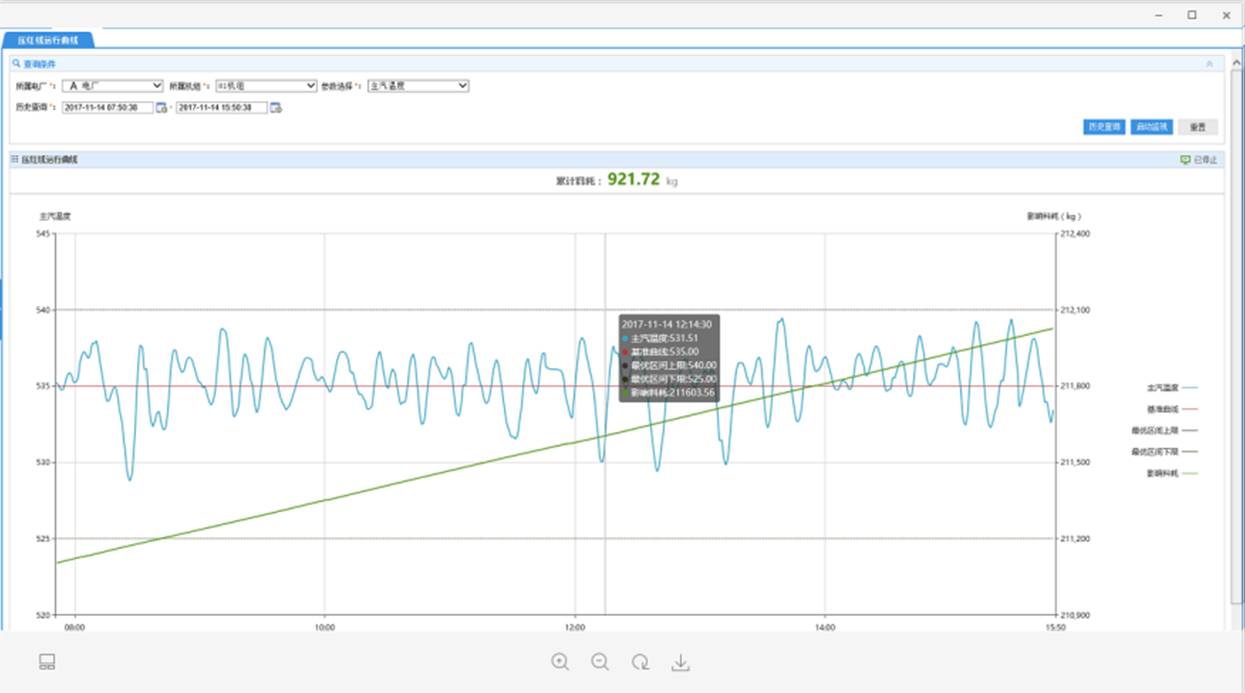Click the rotate icon in bottom toolbar

click(x=640, y=662)
